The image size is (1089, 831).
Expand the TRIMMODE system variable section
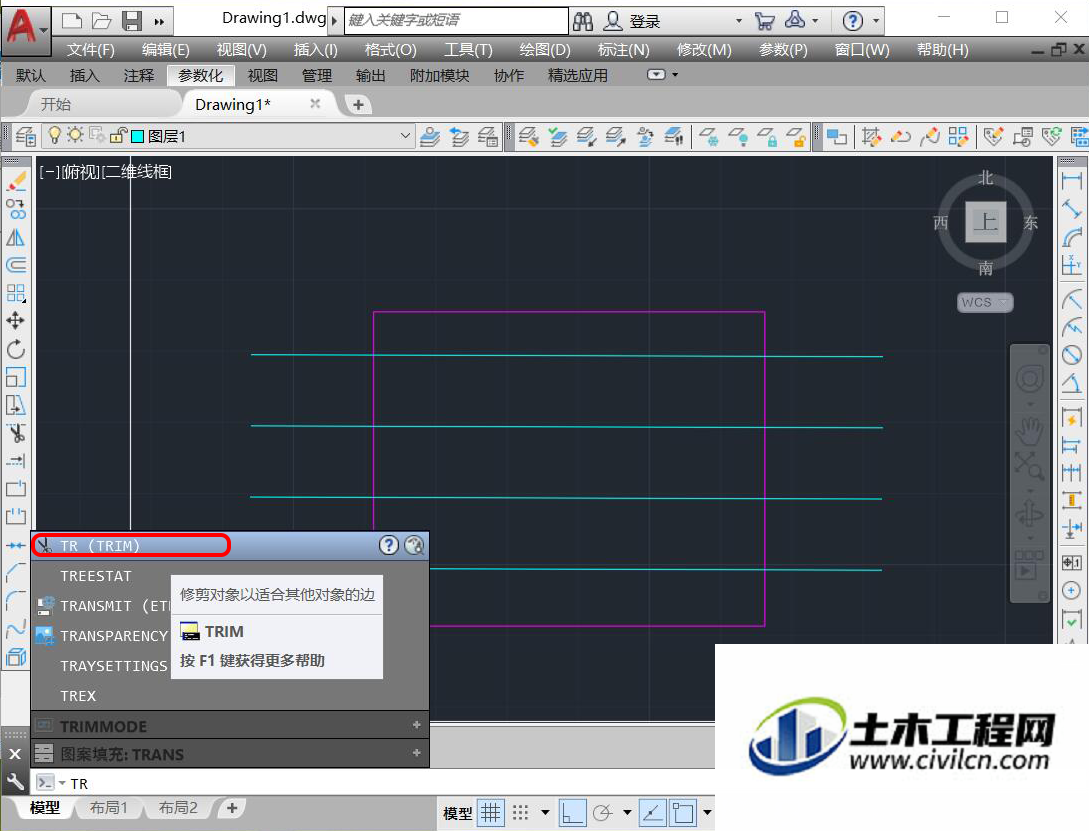point(416,725)
